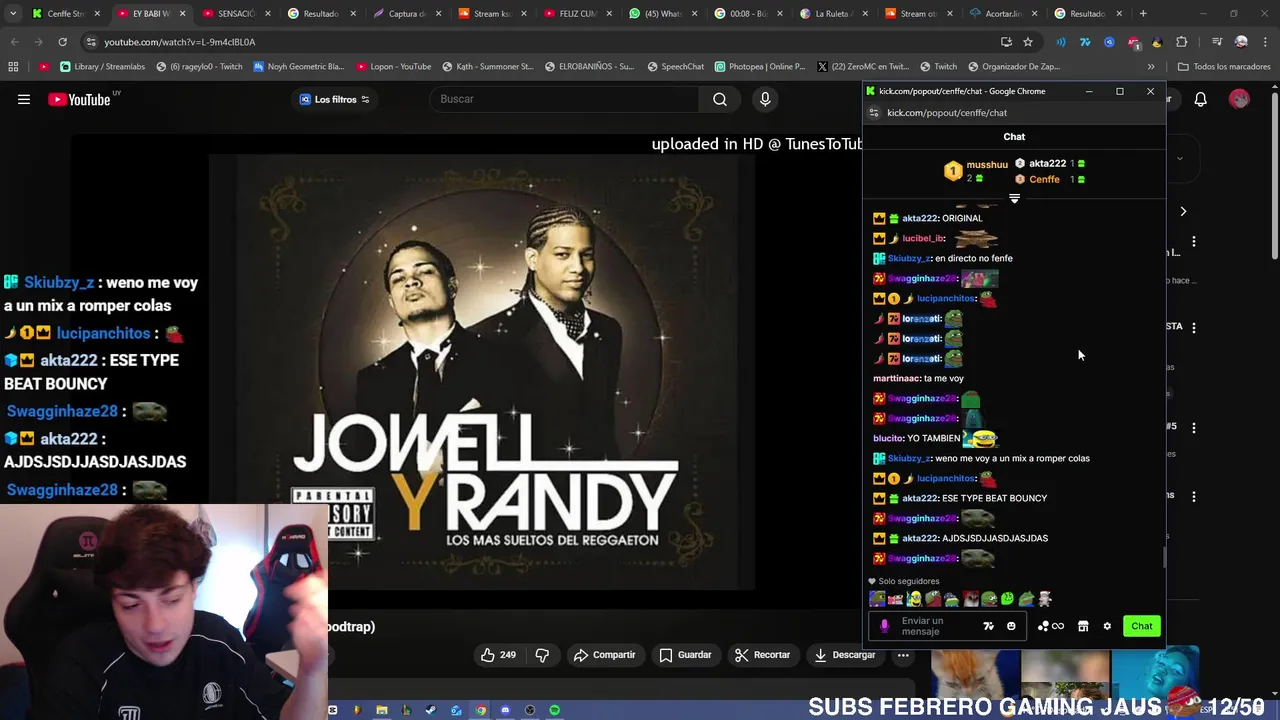Bookmark this page with the star
This screenshot has height=720, width=1280.
(x=1028, y=42)
